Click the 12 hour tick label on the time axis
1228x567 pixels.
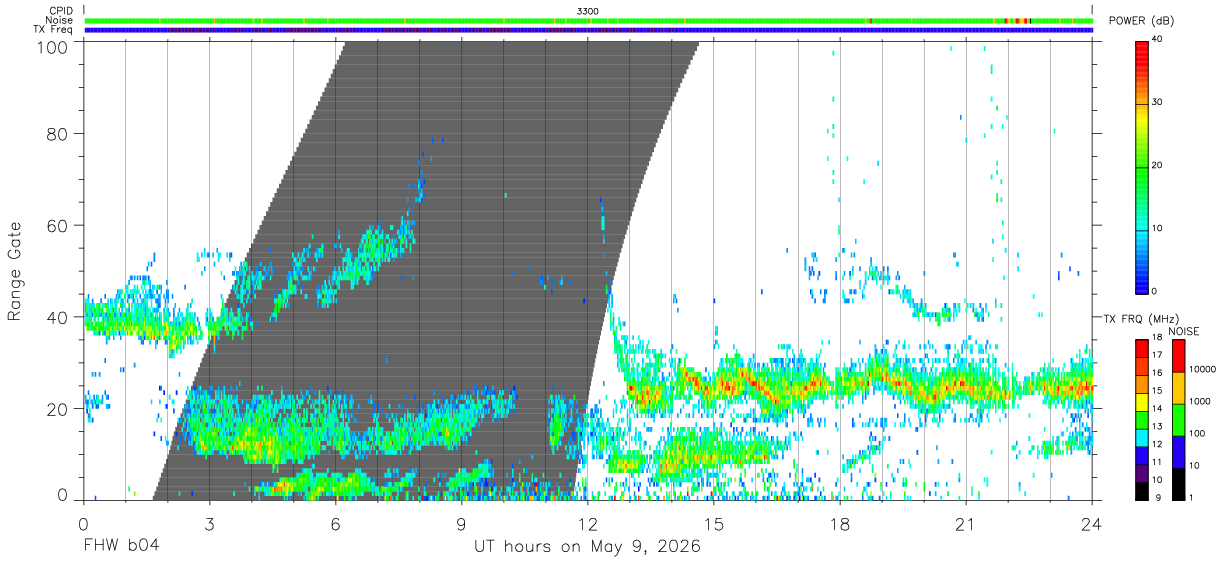click(588, 524)
